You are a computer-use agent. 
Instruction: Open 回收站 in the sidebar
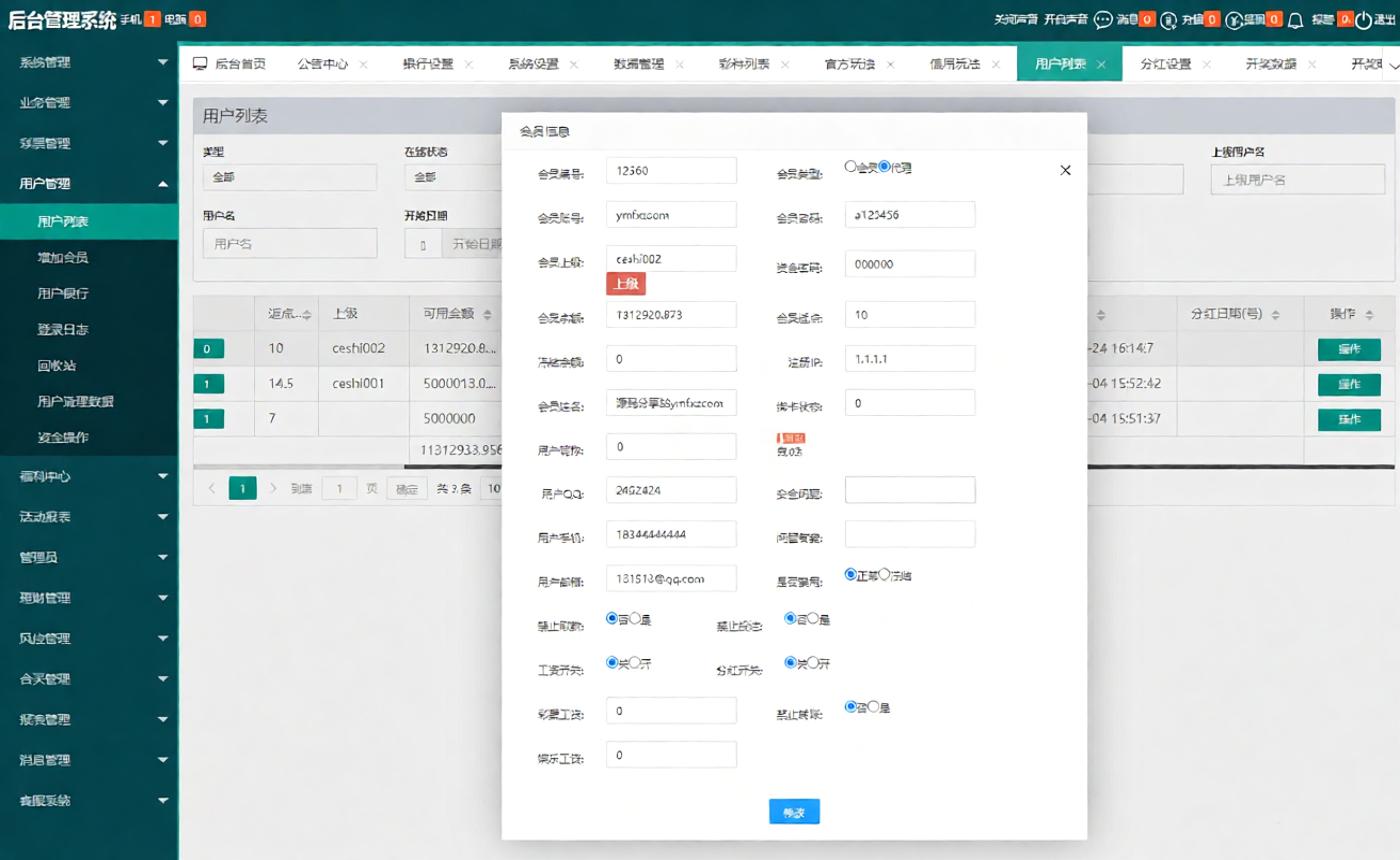(56, 365)
